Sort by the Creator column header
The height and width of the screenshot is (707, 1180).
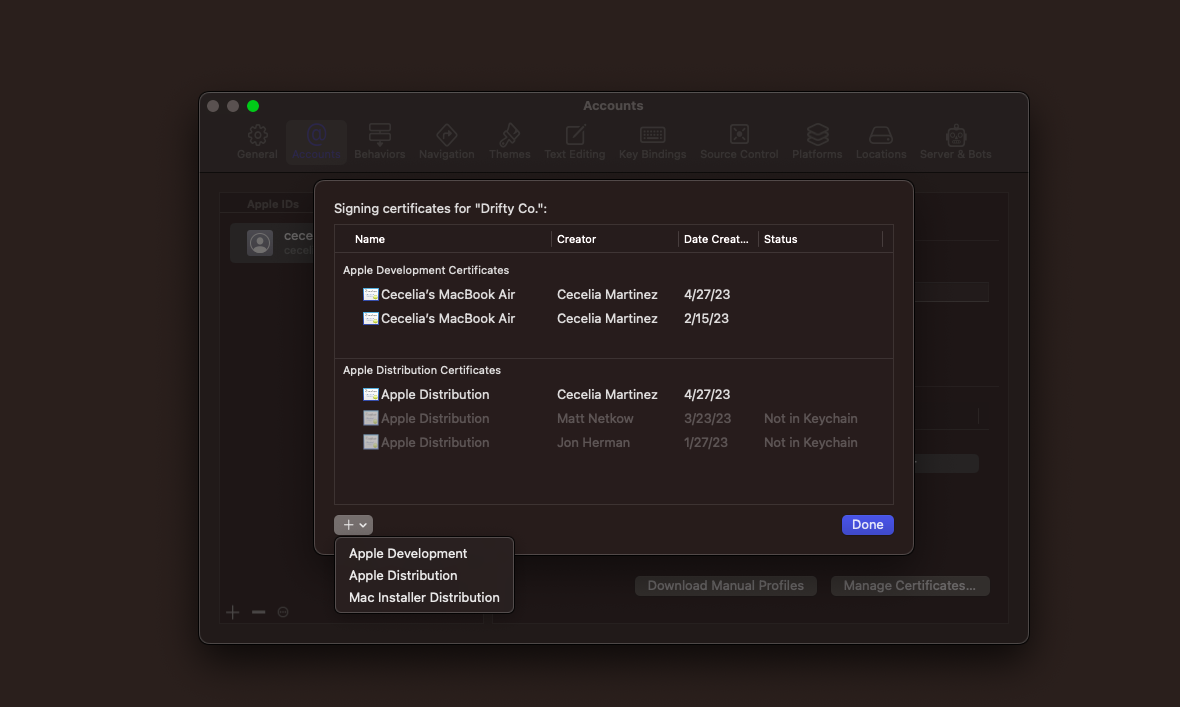coord(576,239)
